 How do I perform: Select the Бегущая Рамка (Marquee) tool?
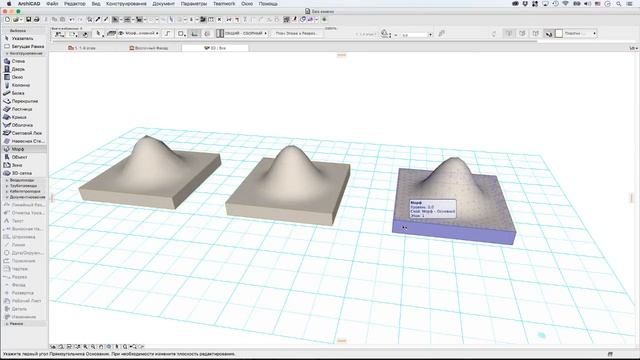click(24, 47)
